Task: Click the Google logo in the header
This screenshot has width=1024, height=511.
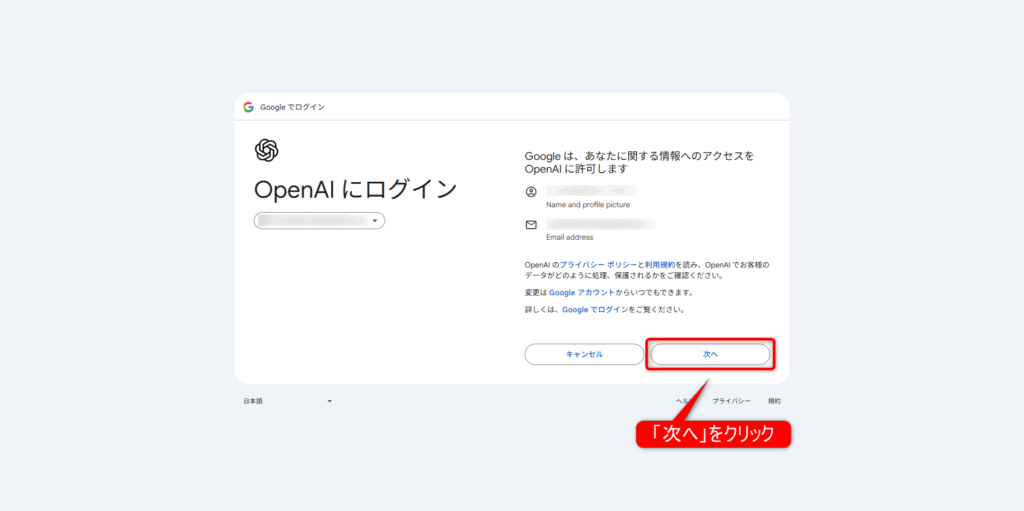Action: pos(248,107)
